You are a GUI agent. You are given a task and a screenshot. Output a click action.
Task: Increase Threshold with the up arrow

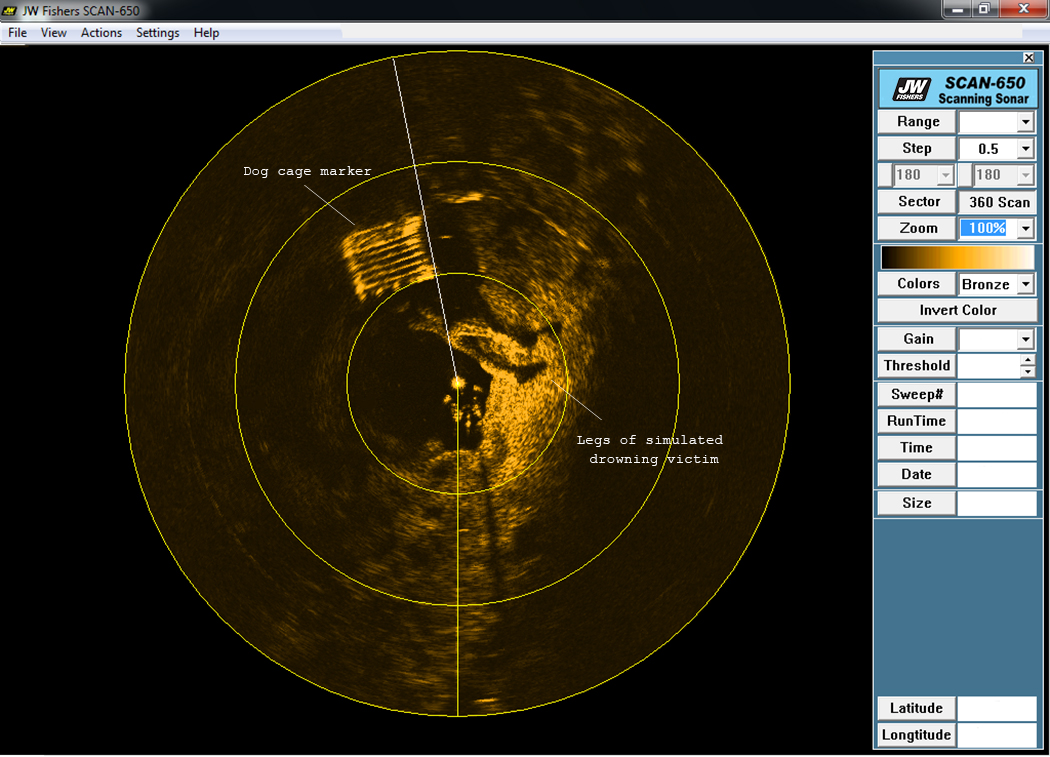click(x=1028, y=360)
